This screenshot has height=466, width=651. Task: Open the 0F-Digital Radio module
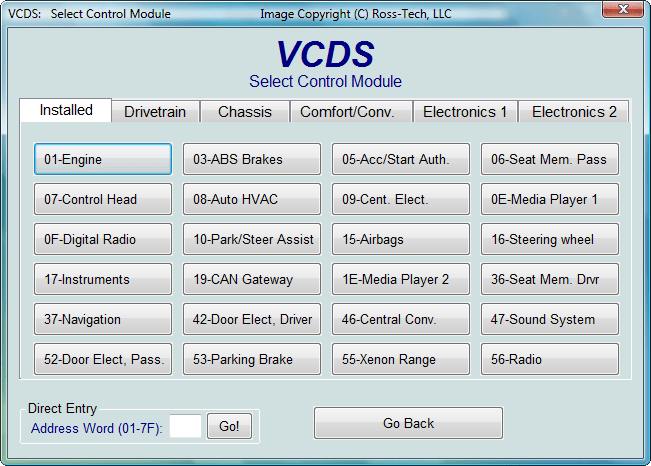[x=103, y=239]
